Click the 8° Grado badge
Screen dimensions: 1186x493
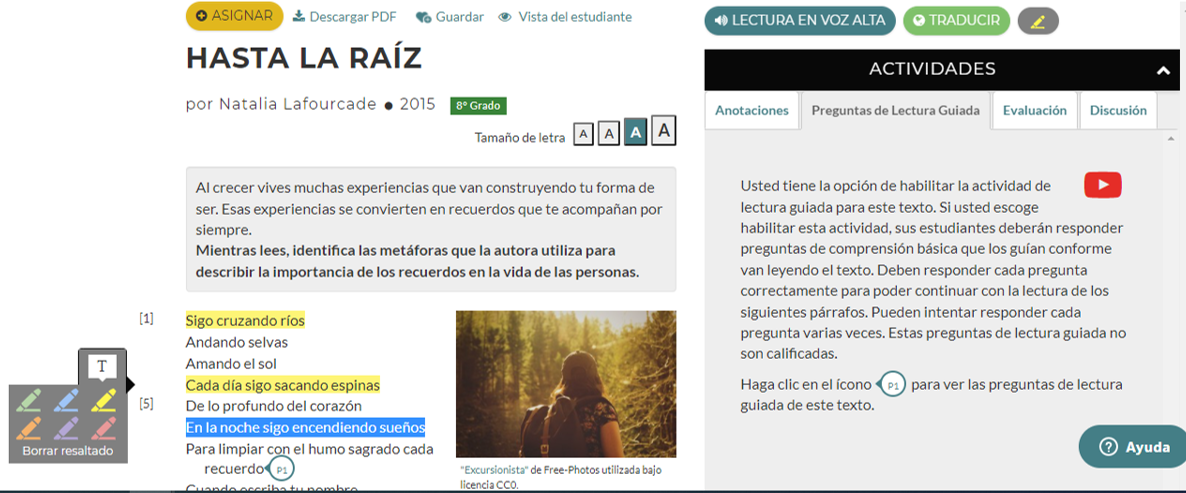click(478, 106)
